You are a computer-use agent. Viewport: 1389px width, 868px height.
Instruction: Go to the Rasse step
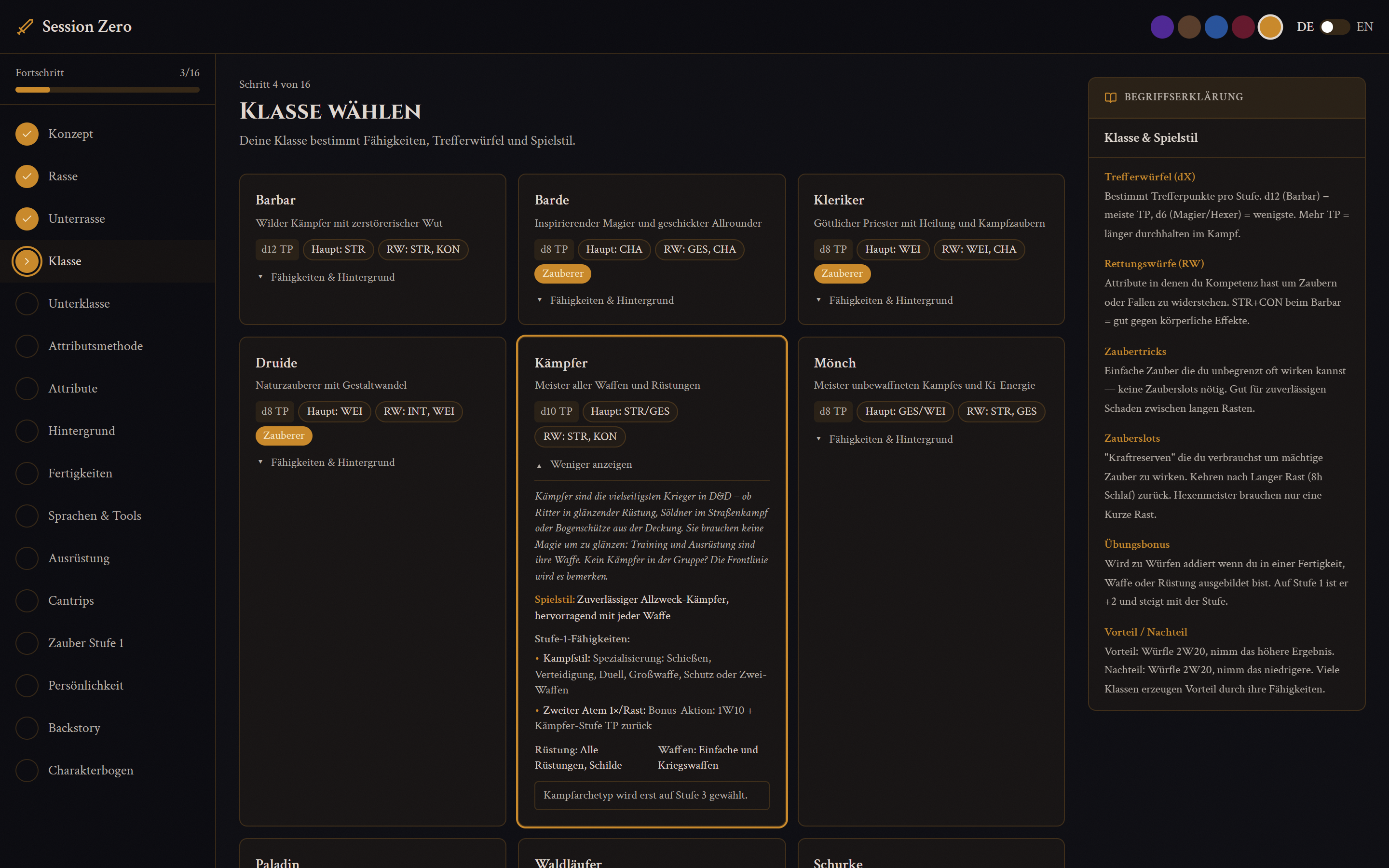[x=63, y=176]
